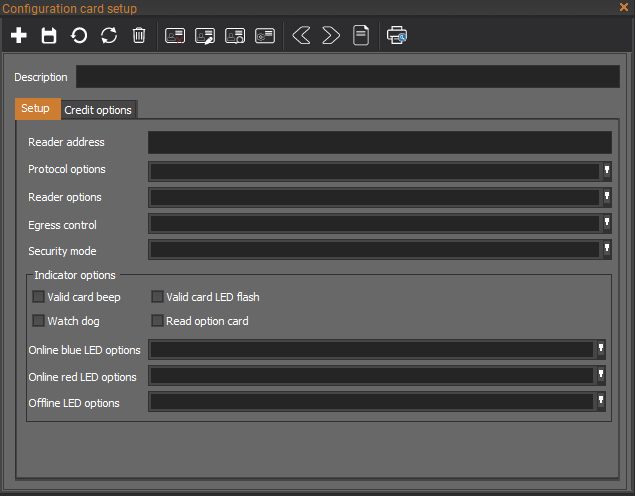The width and height of the screenshot is (635, 496).
Task: Click the Security mode combo box field
Action: [x=379, y=249]
